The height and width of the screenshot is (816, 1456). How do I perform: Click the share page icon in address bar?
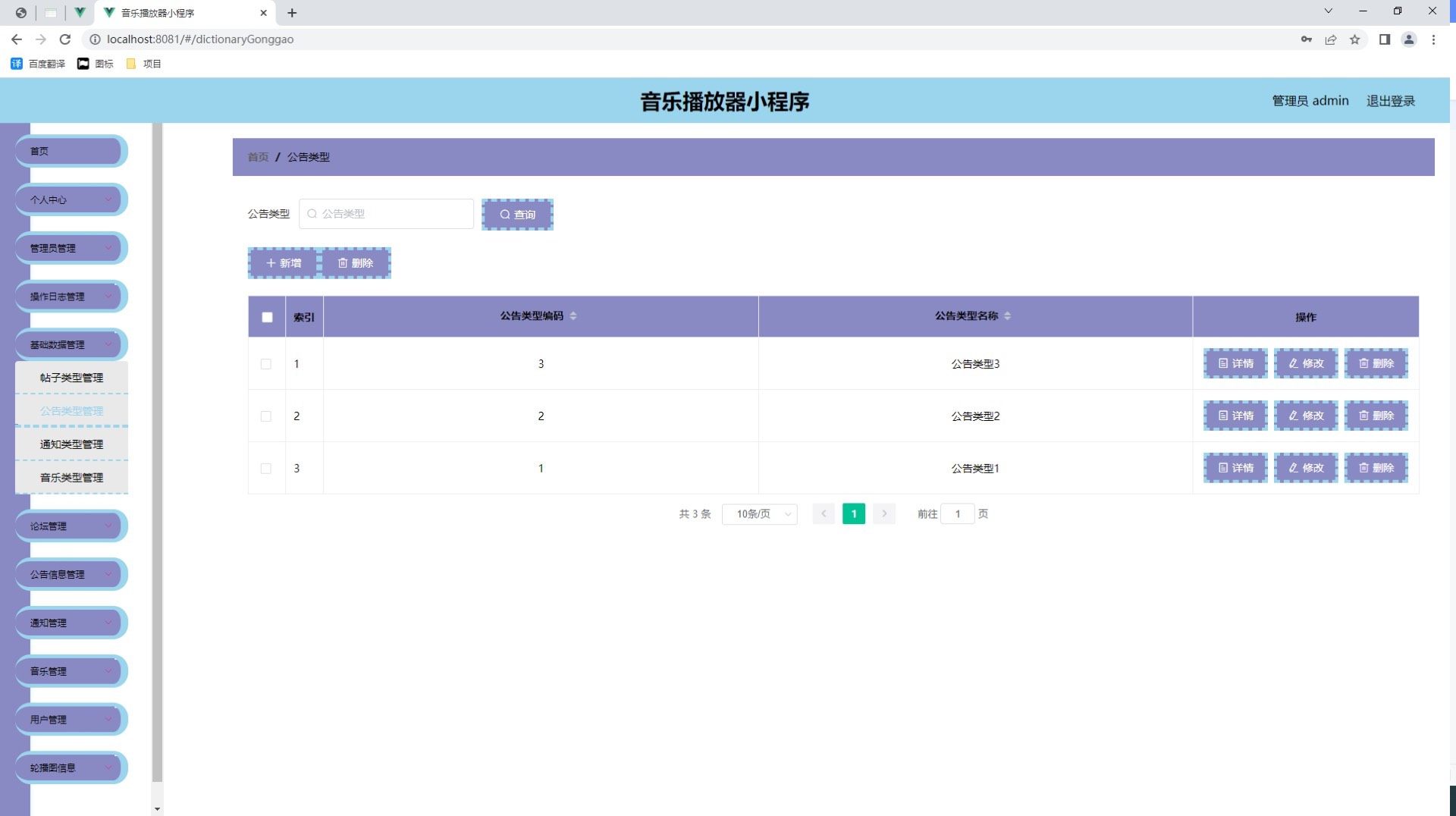click(1330, 39)
